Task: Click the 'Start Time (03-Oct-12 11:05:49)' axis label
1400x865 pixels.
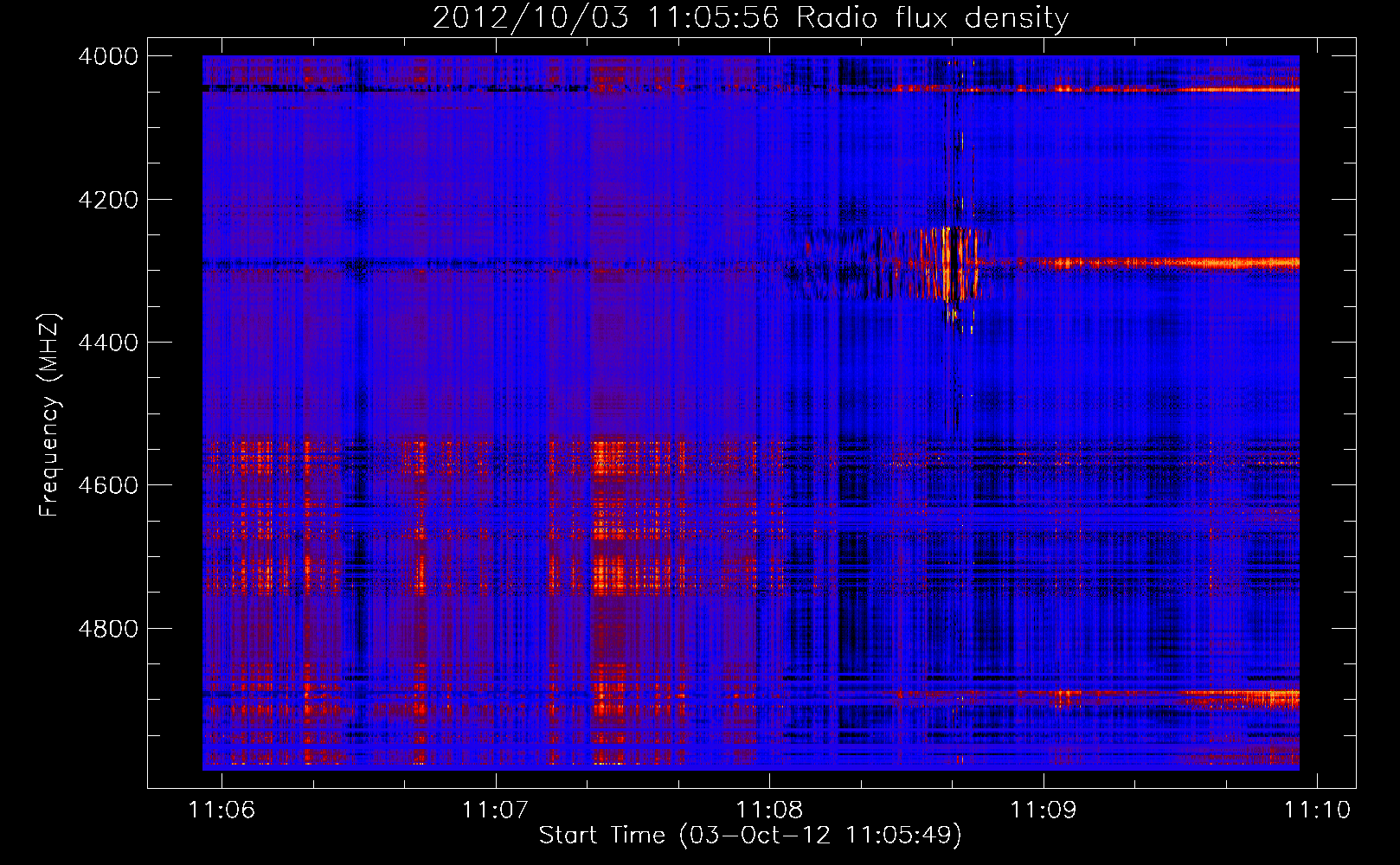Action: (750, 836)
